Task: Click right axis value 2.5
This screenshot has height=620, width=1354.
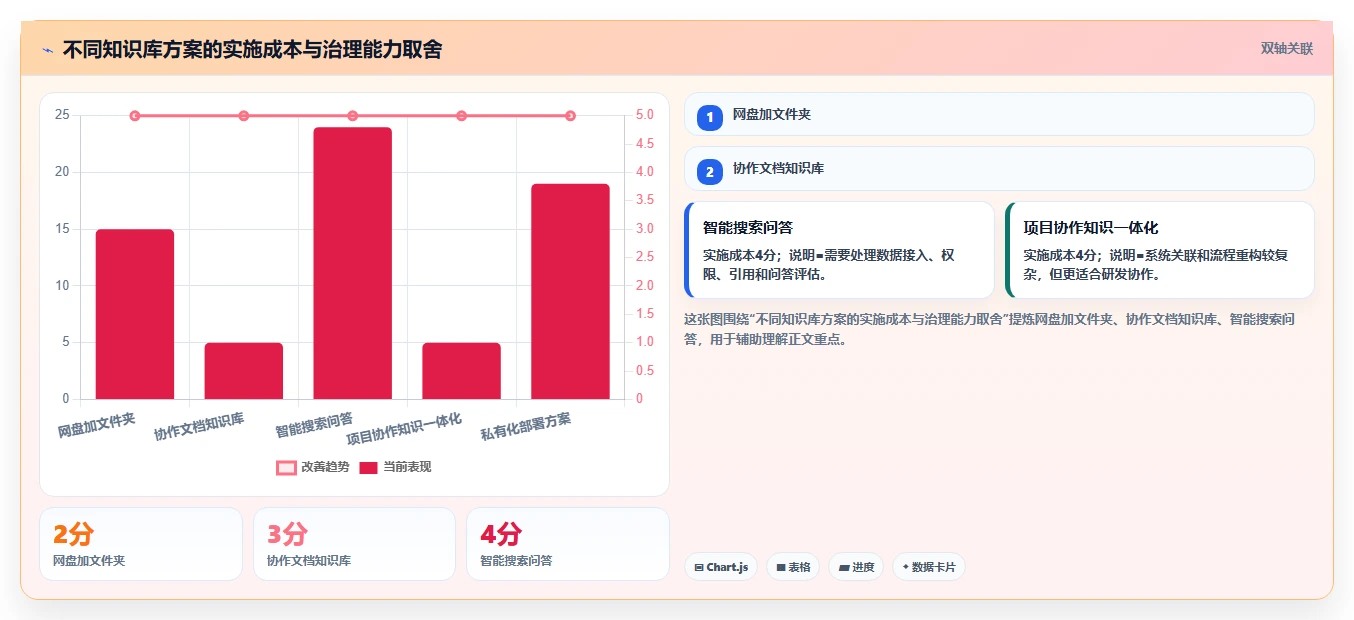Action: [646, 257]
